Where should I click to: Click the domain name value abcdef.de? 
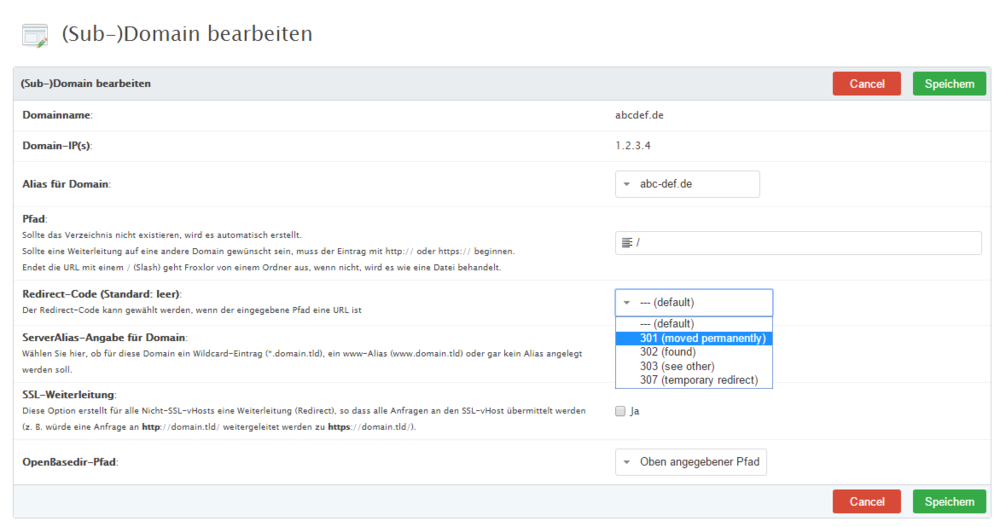[639, 115]
